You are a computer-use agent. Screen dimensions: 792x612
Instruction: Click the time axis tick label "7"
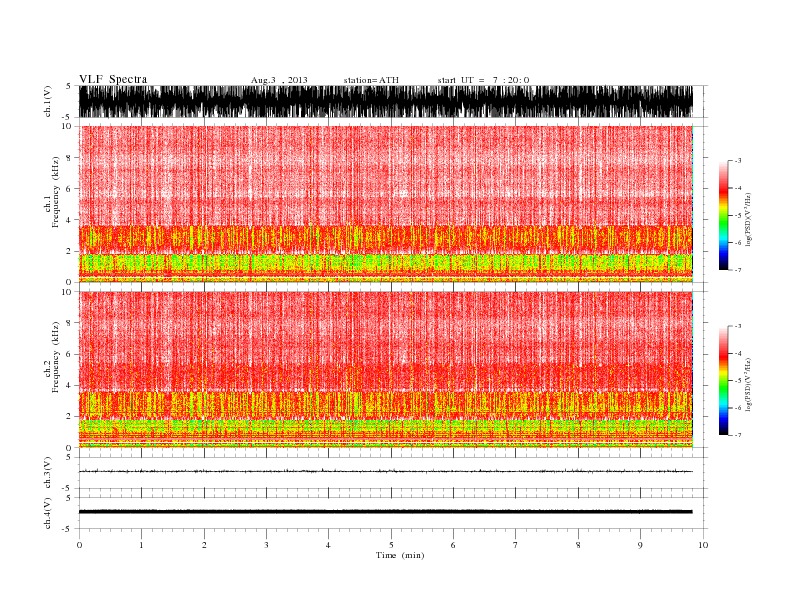[x=516, y=545]
